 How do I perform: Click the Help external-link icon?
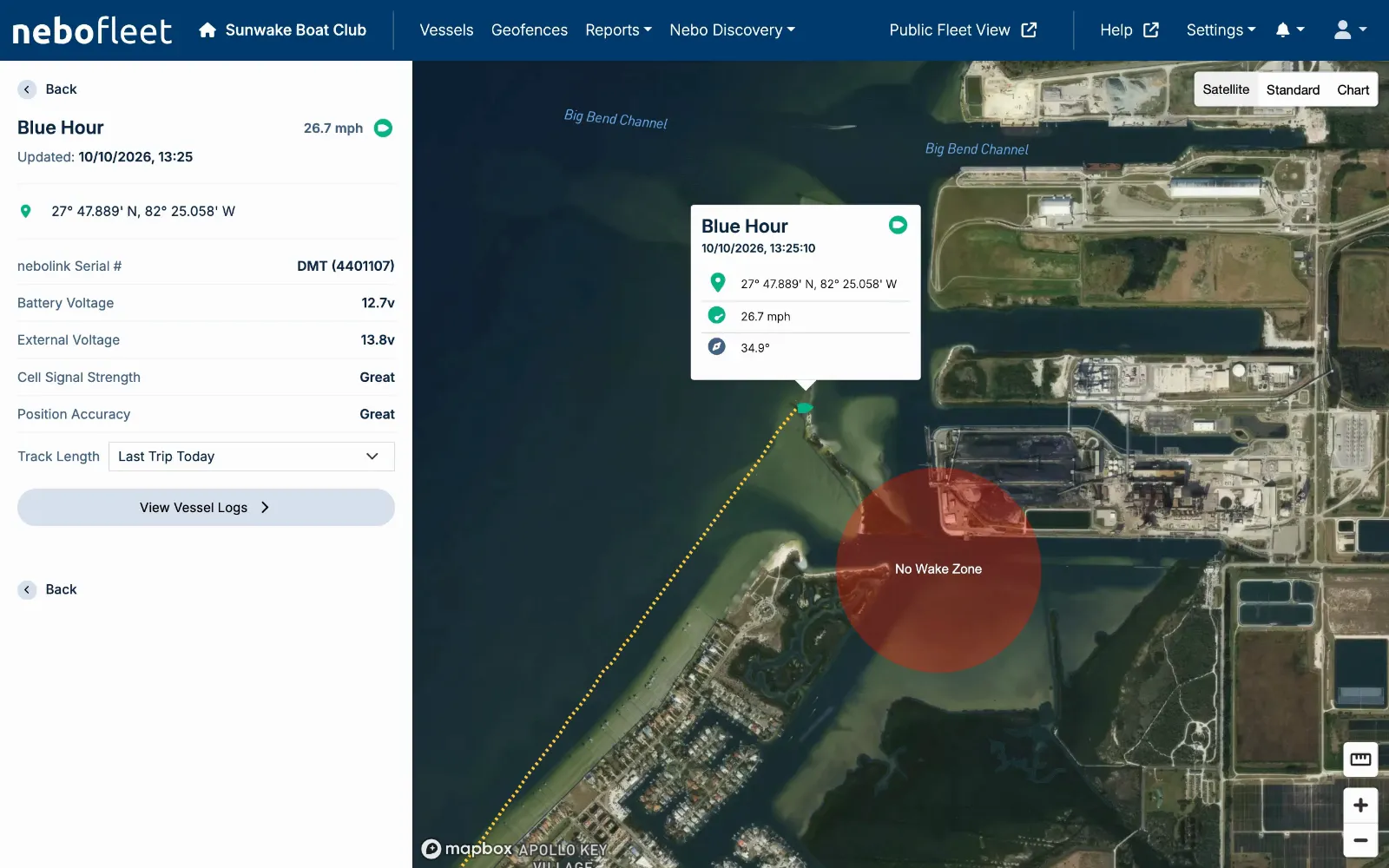[x=1151, y=30]
